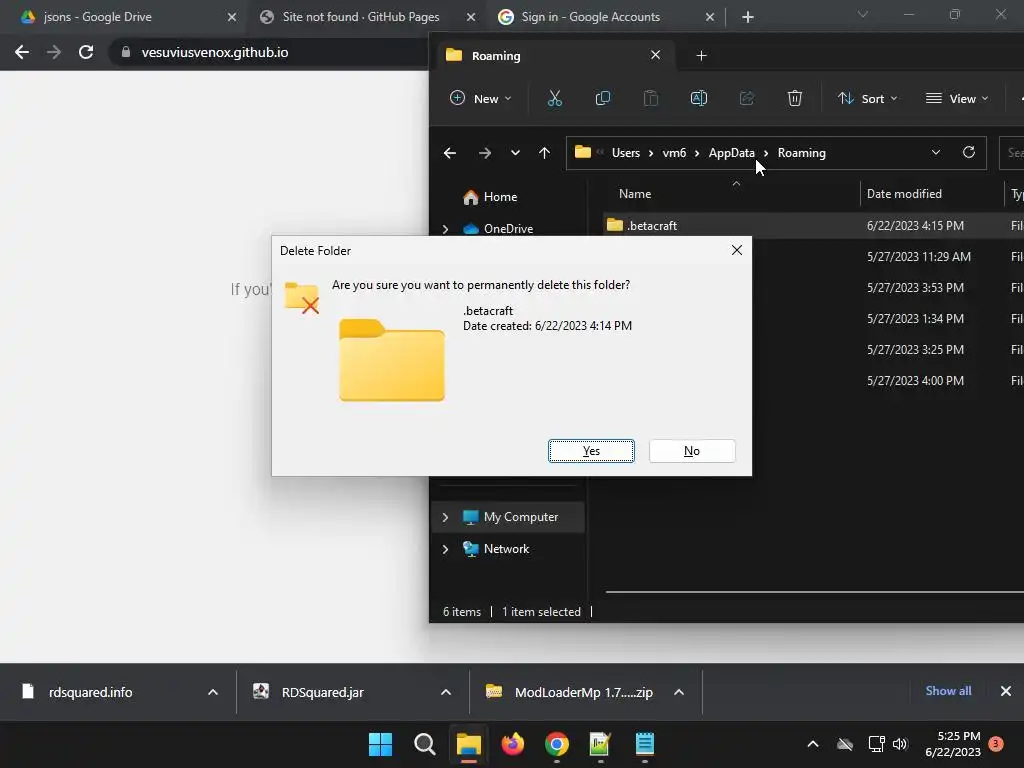
Task: Show hidden system tray icons
Action: (813, 744)
